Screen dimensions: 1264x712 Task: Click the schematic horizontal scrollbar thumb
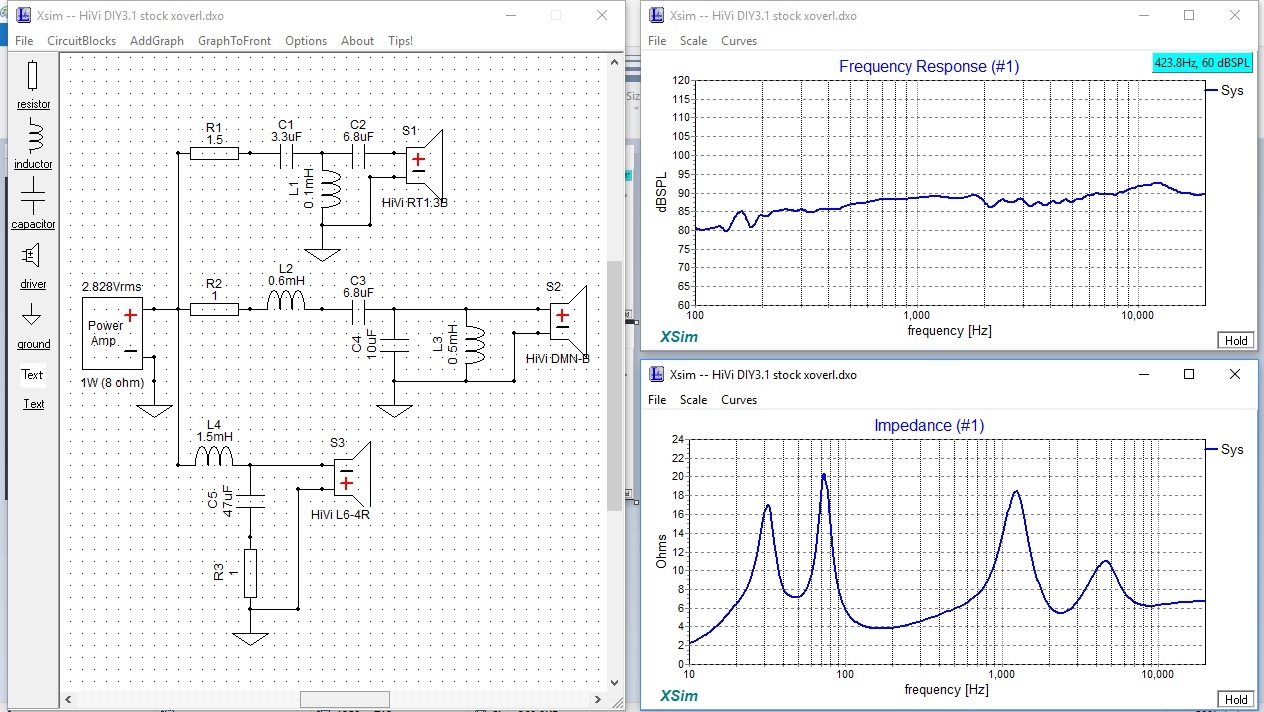pos(345,699)
